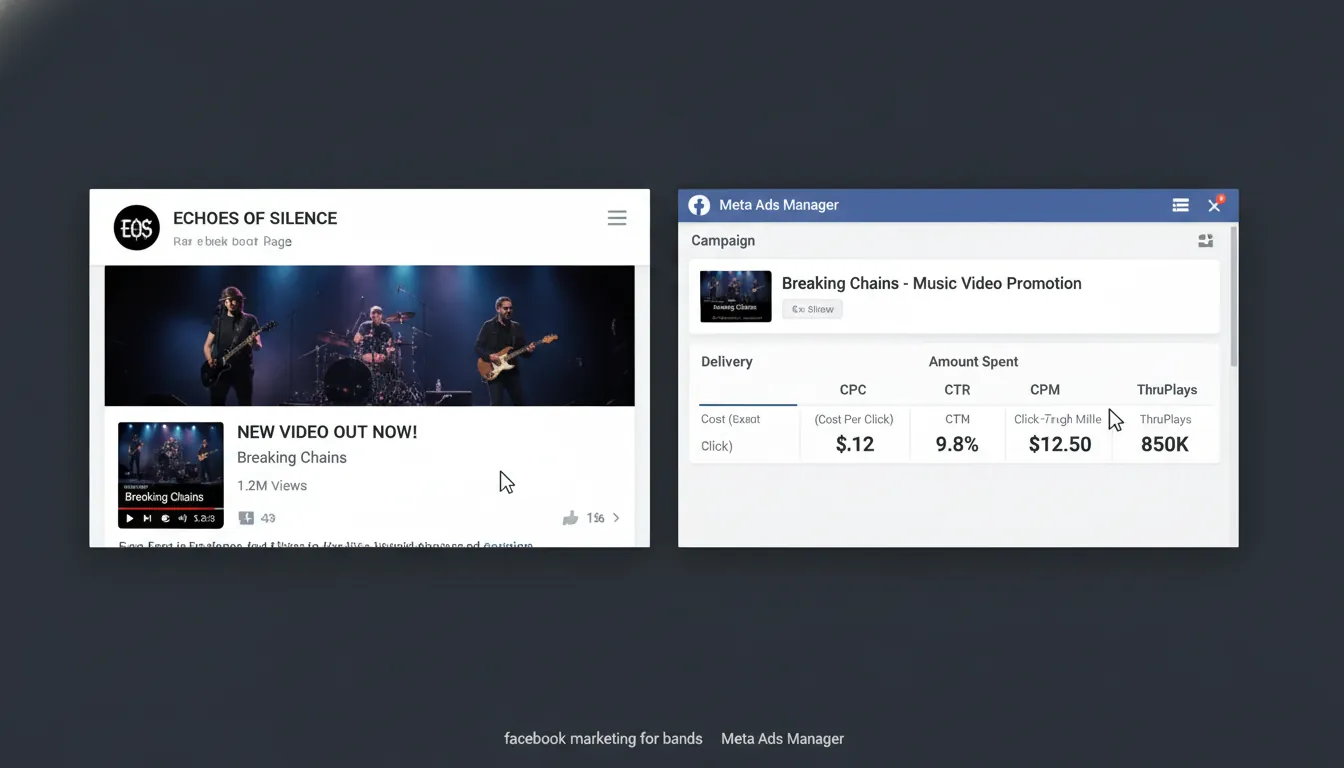Select the 'facebook marketing for bands' caption label
This screenshot has width=1344, height=768.
[x=603, y=739]
